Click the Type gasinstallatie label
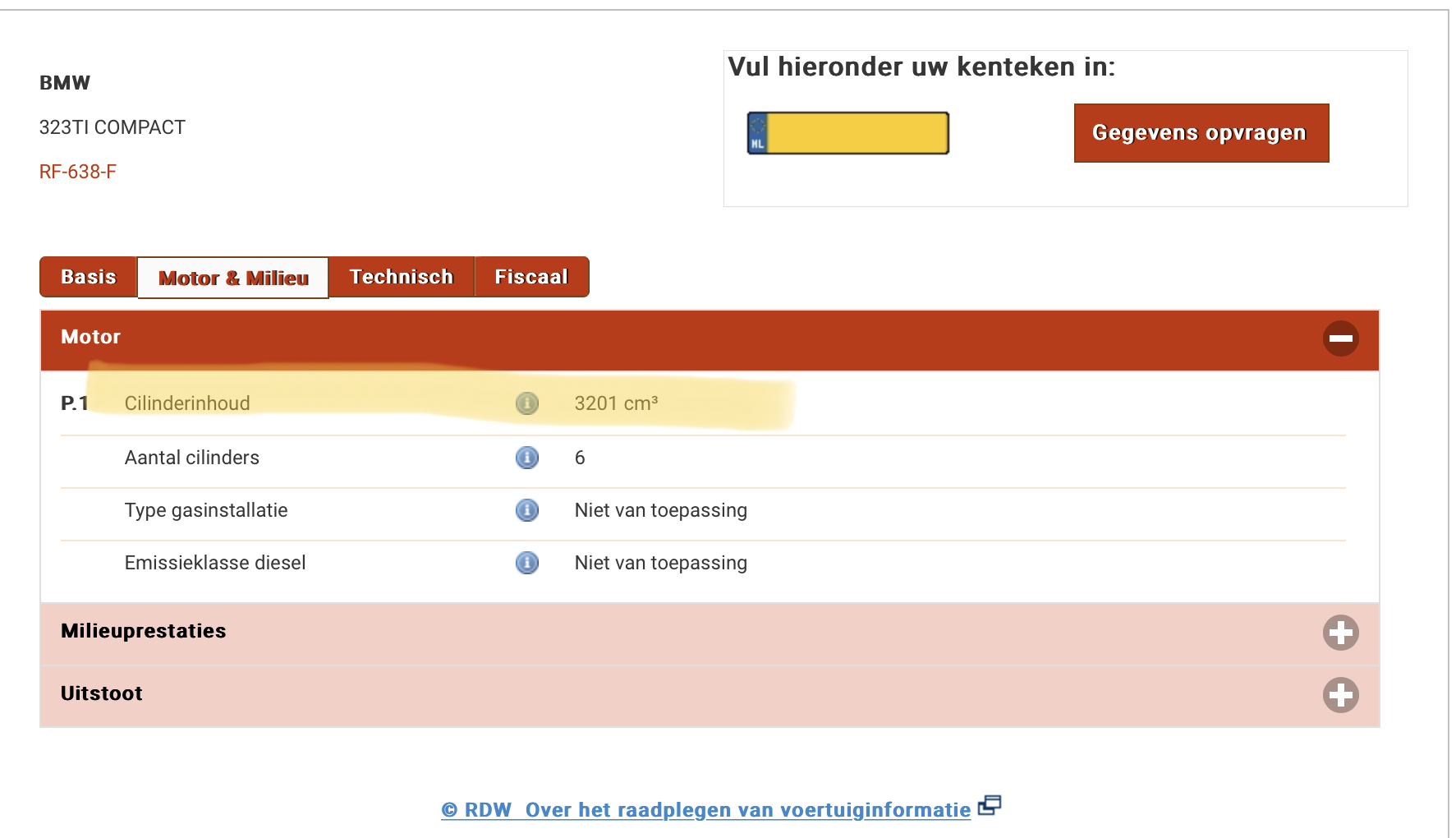This screenshot has height=838, width=1456. (x=206, y=510)
